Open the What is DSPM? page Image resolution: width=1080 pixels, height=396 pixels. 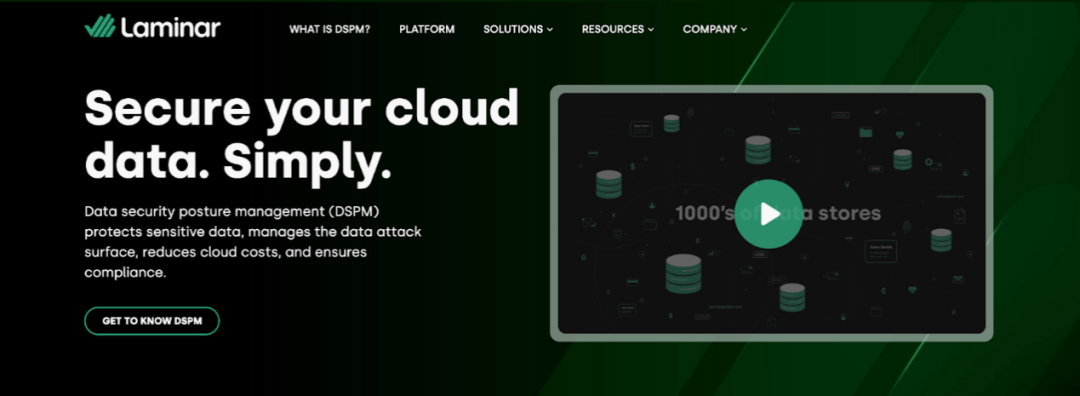click(x=329, y=29)
